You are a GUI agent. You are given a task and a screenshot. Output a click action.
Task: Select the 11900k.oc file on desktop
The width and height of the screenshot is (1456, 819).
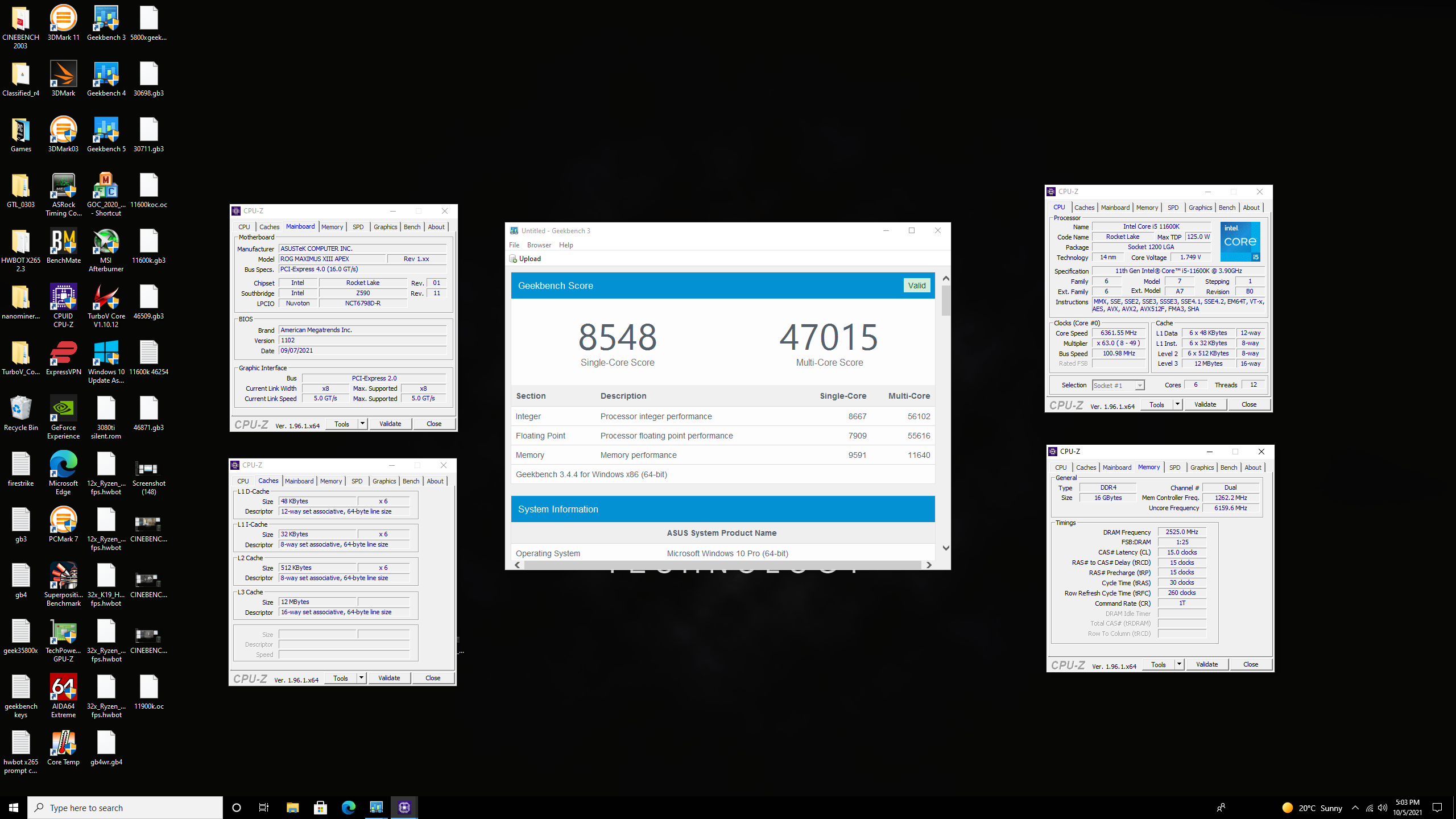pyautogui.click(x=148, y=692)
